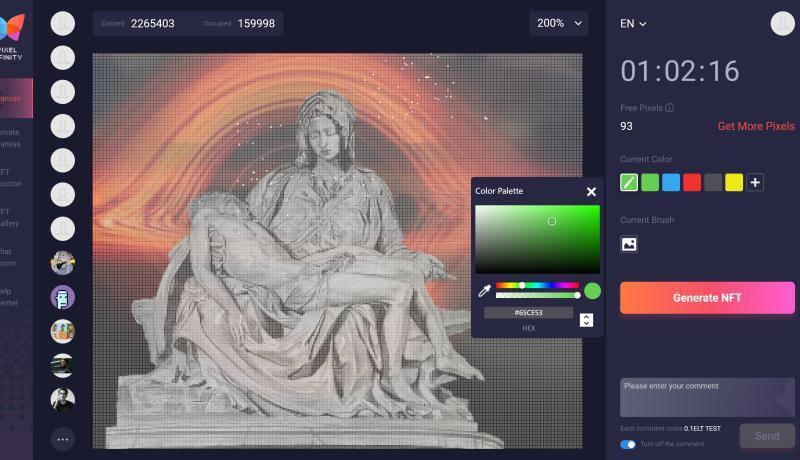Switch color format with the stepper arrows
Image resolution: width=800 pixels, height=460 pixels.
[586, 320]
